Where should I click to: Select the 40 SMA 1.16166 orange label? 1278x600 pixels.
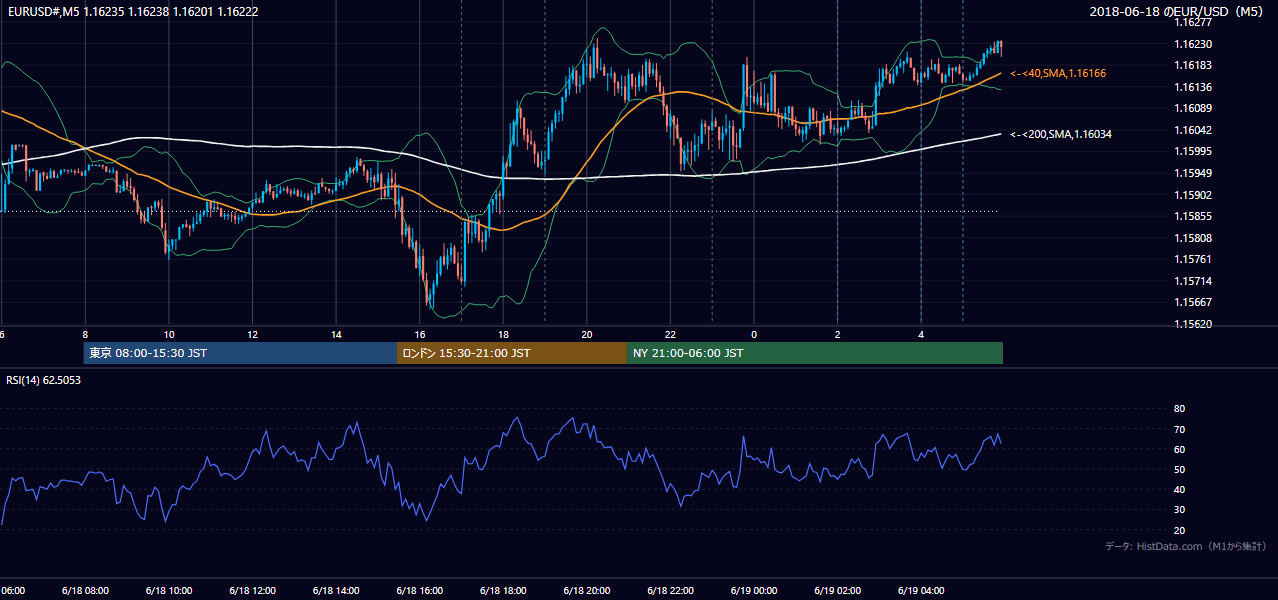[x=1058, y=73]
